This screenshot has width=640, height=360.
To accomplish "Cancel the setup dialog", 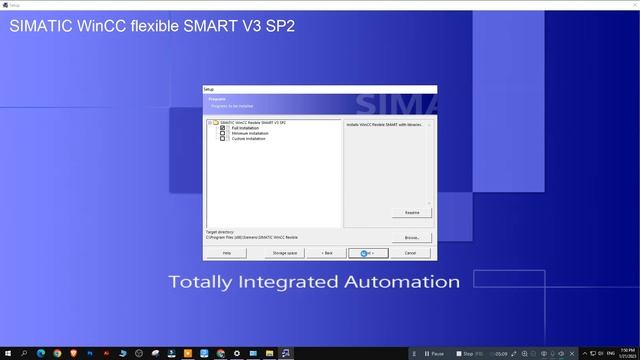I will point(410,253).
